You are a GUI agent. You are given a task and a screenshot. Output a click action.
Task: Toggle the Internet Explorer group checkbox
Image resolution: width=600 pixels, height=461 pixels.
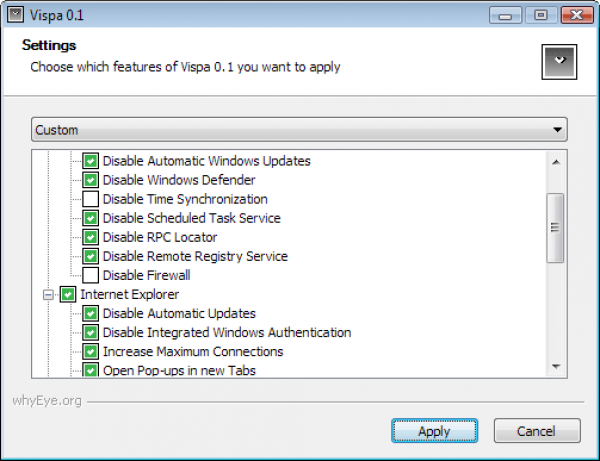[x=67, y=295]
